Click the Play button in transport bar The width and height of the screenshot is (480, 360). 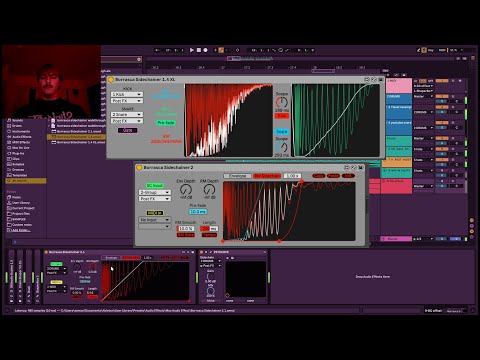[x=192, y=50]
